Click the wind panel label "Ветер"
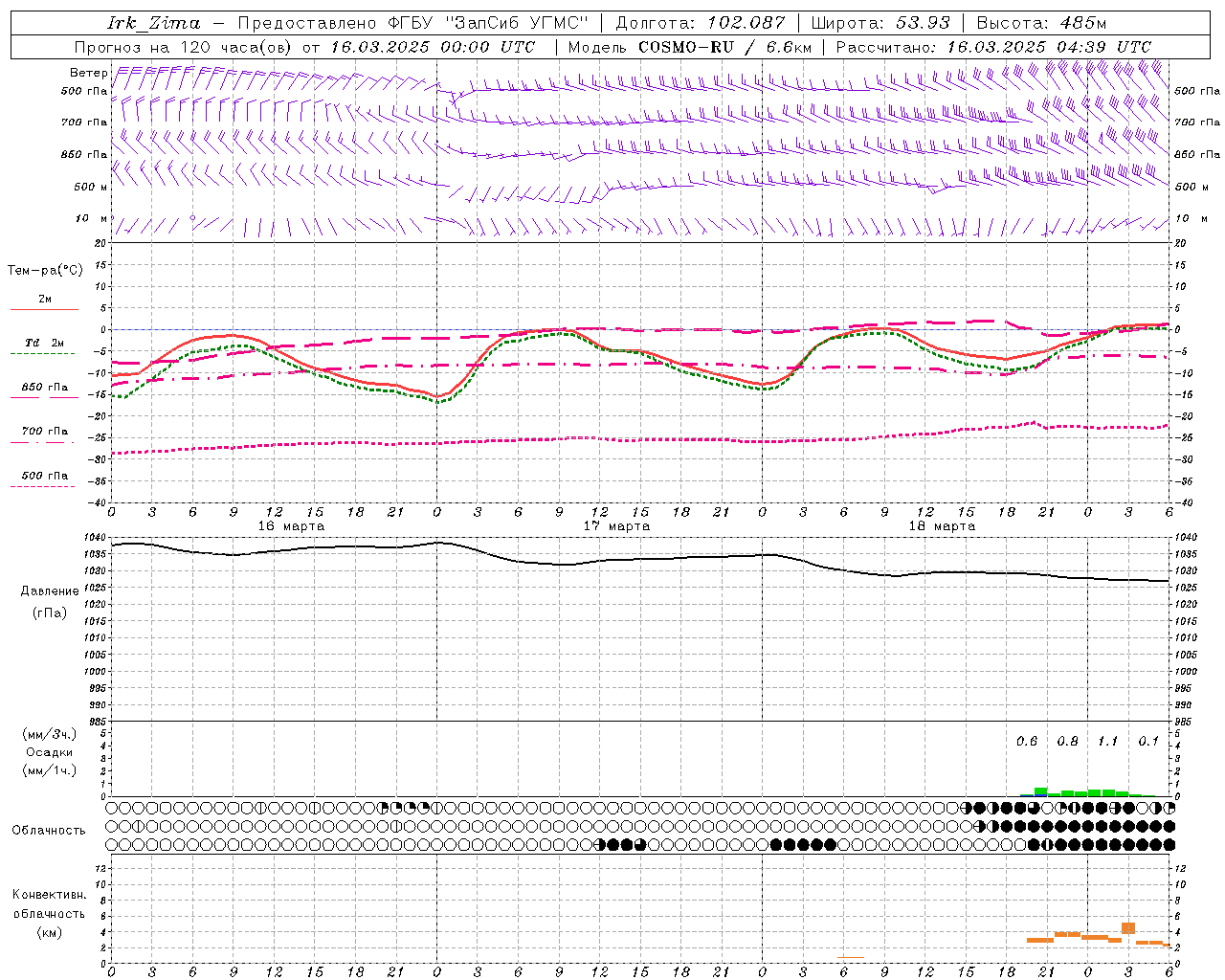This screenshot has width=1225, height=980. [89, 73]
